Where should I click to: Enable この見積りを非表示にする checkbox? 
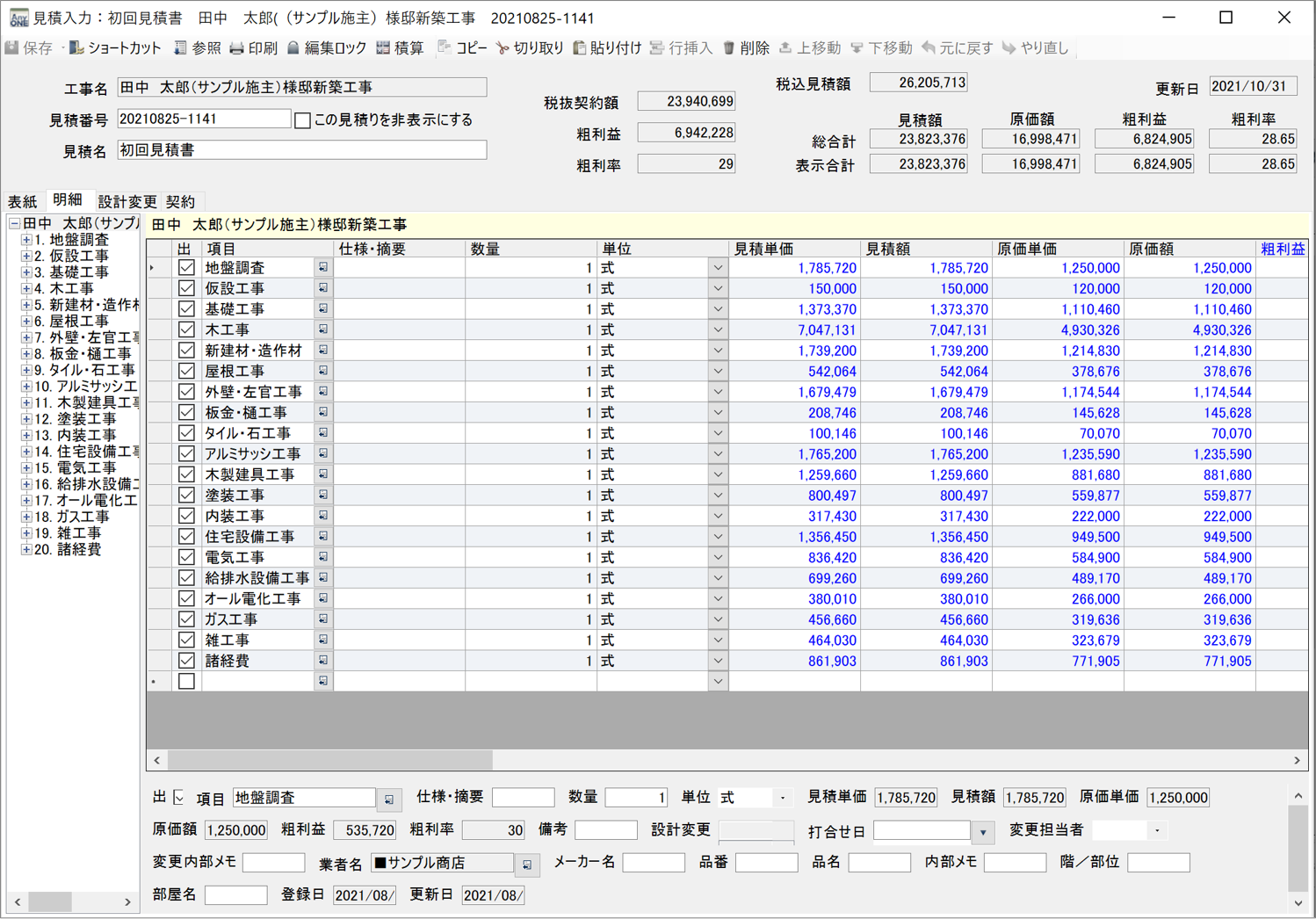[303, 120]
